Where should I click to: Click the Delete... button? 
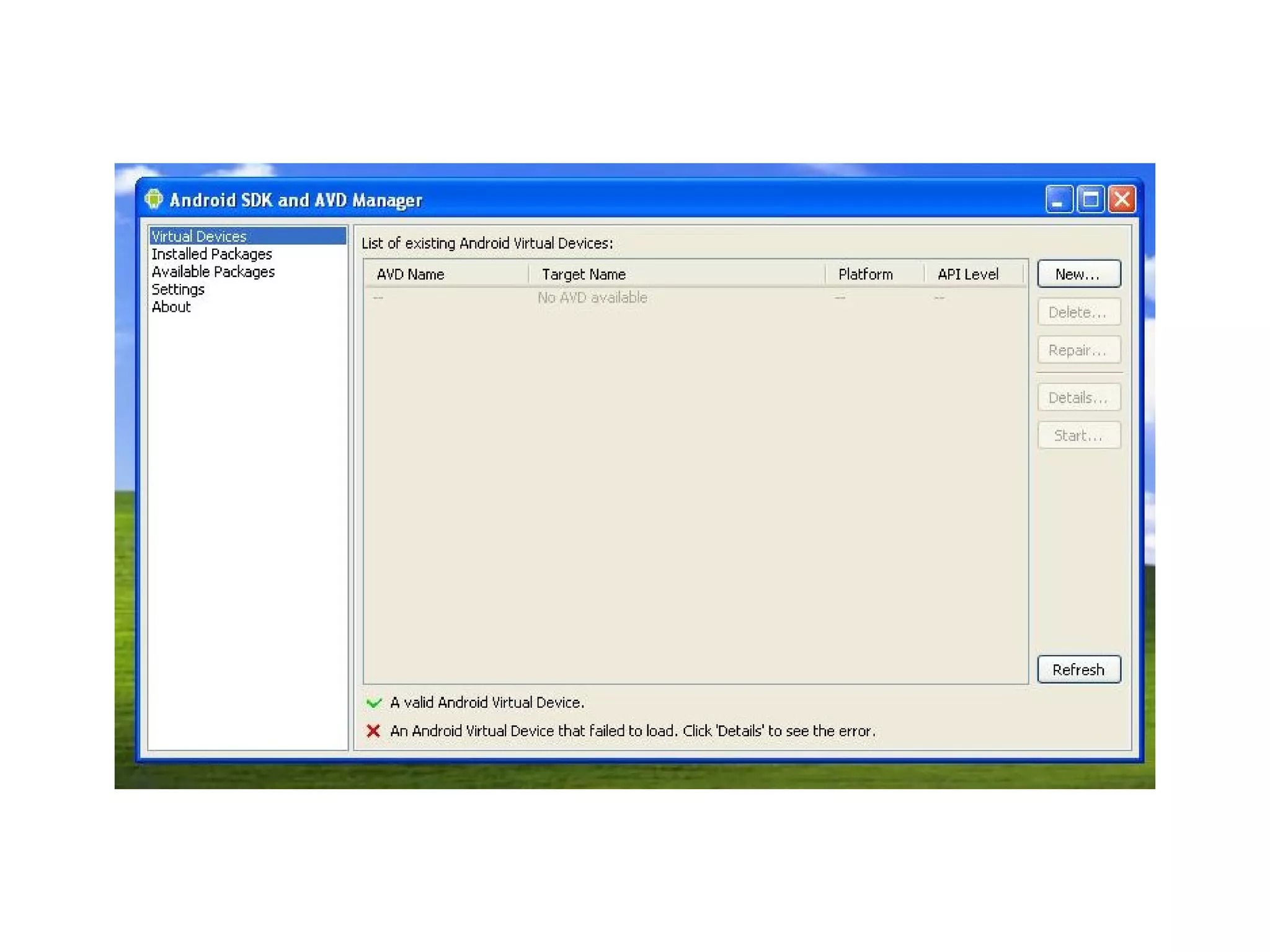click(x=1078, y=312)
